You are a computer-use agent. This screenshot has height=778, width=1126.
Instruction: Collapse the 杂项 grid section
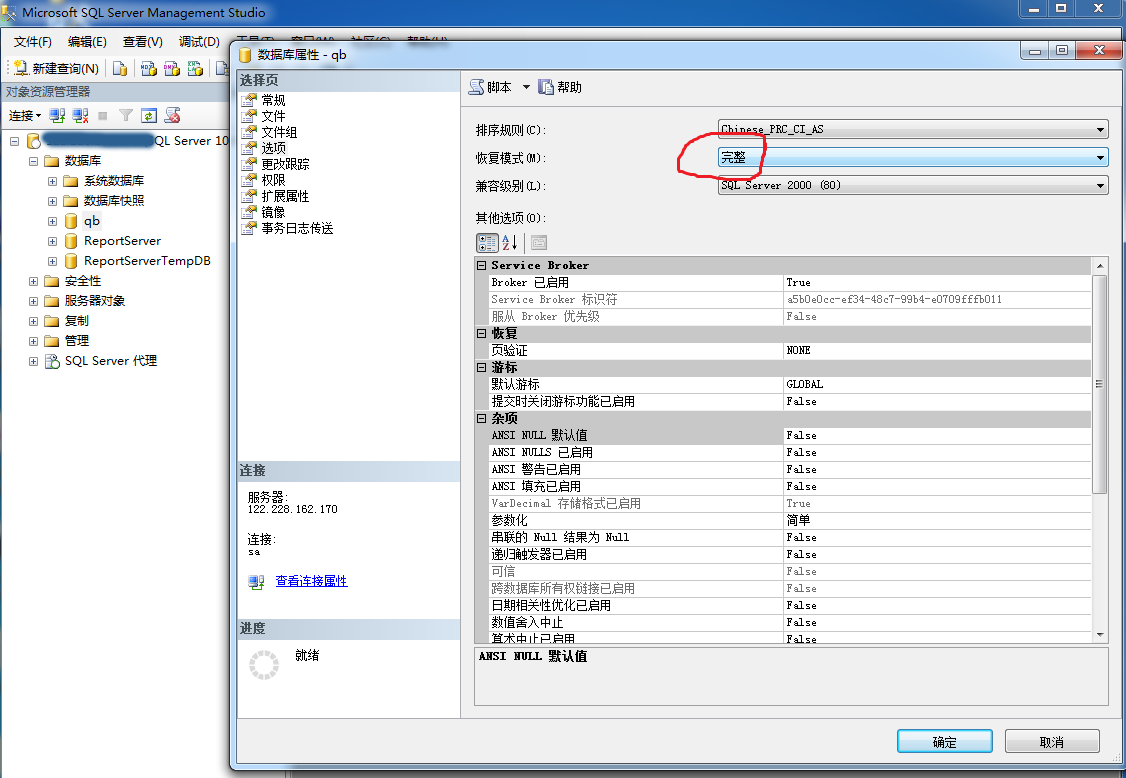click(x=481, y=418)
